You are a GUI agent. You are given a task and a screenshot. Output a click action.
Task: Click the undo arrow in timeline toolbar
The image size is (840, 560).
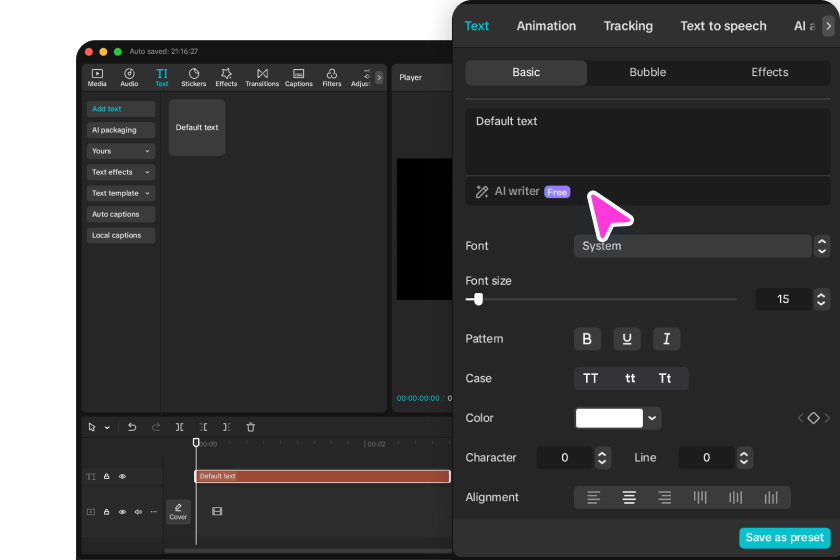click(132, 427)
